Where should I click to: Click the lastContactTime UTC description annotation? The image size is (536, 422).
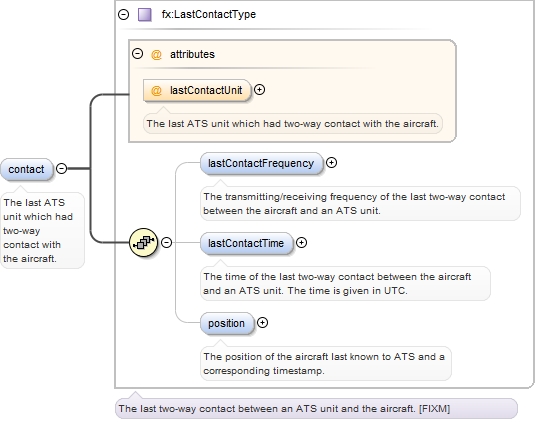[345, 284]
